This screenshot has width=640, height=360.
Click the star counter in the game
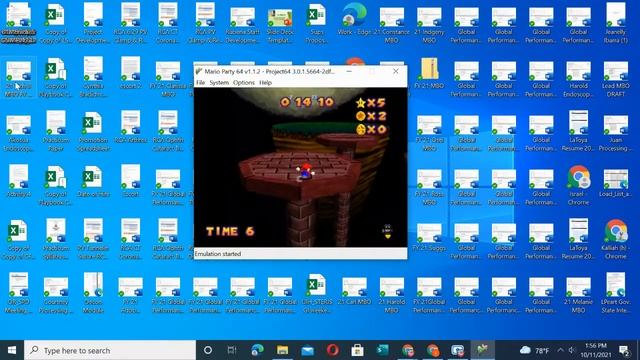coord(371,102)
